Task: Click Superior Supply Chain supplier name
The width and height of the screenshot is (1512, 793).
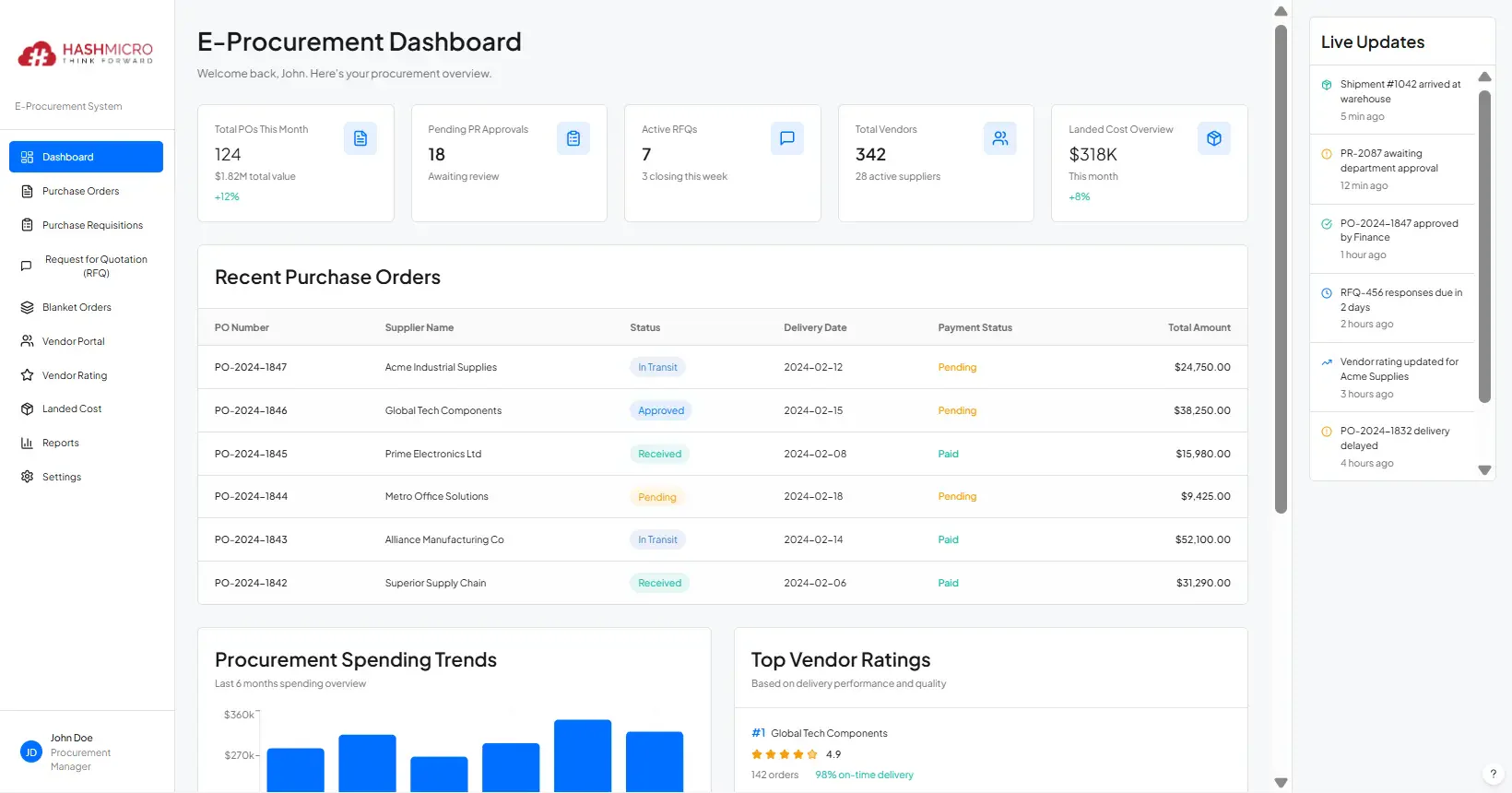Action: coord(435,583)
